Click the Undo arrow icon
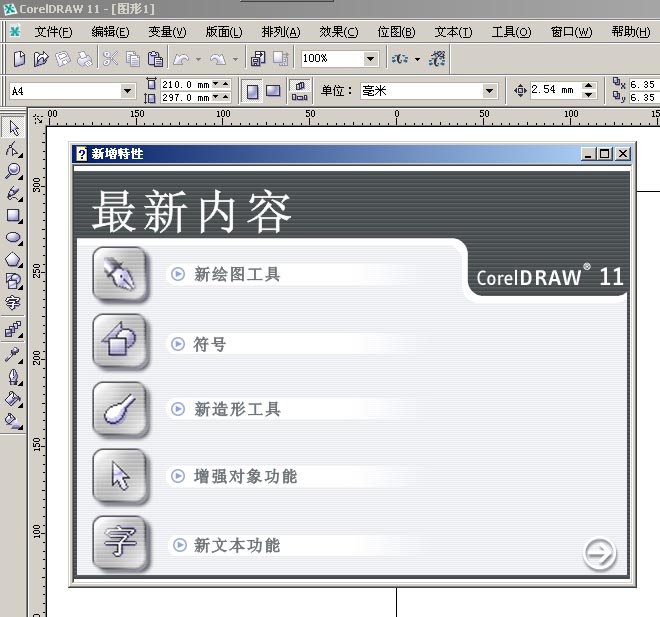The height and width of the screenshot is (617, 660). click(181, 59)
